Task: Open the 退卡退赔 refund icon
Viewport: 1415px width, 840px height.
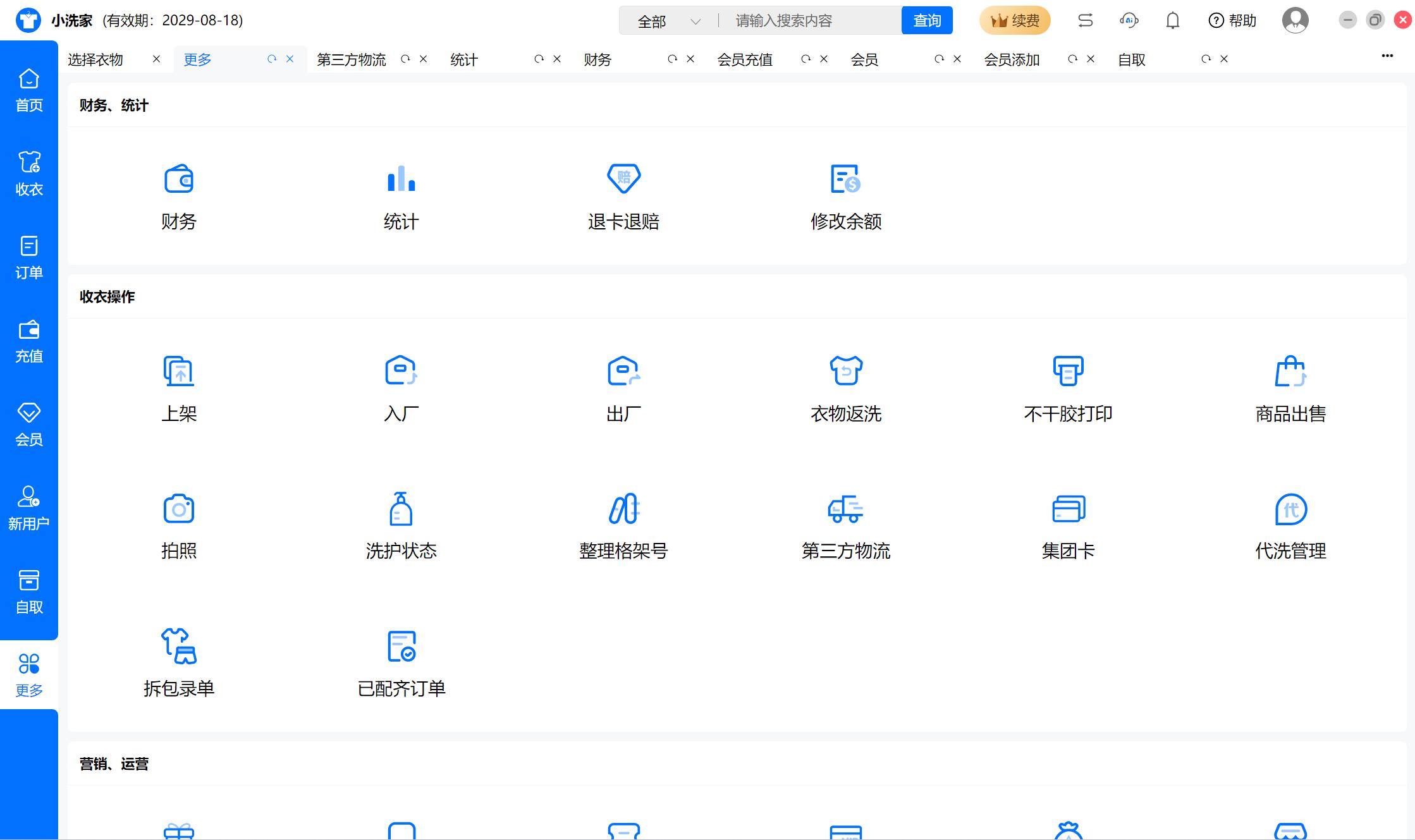Action: click(623, 180)
